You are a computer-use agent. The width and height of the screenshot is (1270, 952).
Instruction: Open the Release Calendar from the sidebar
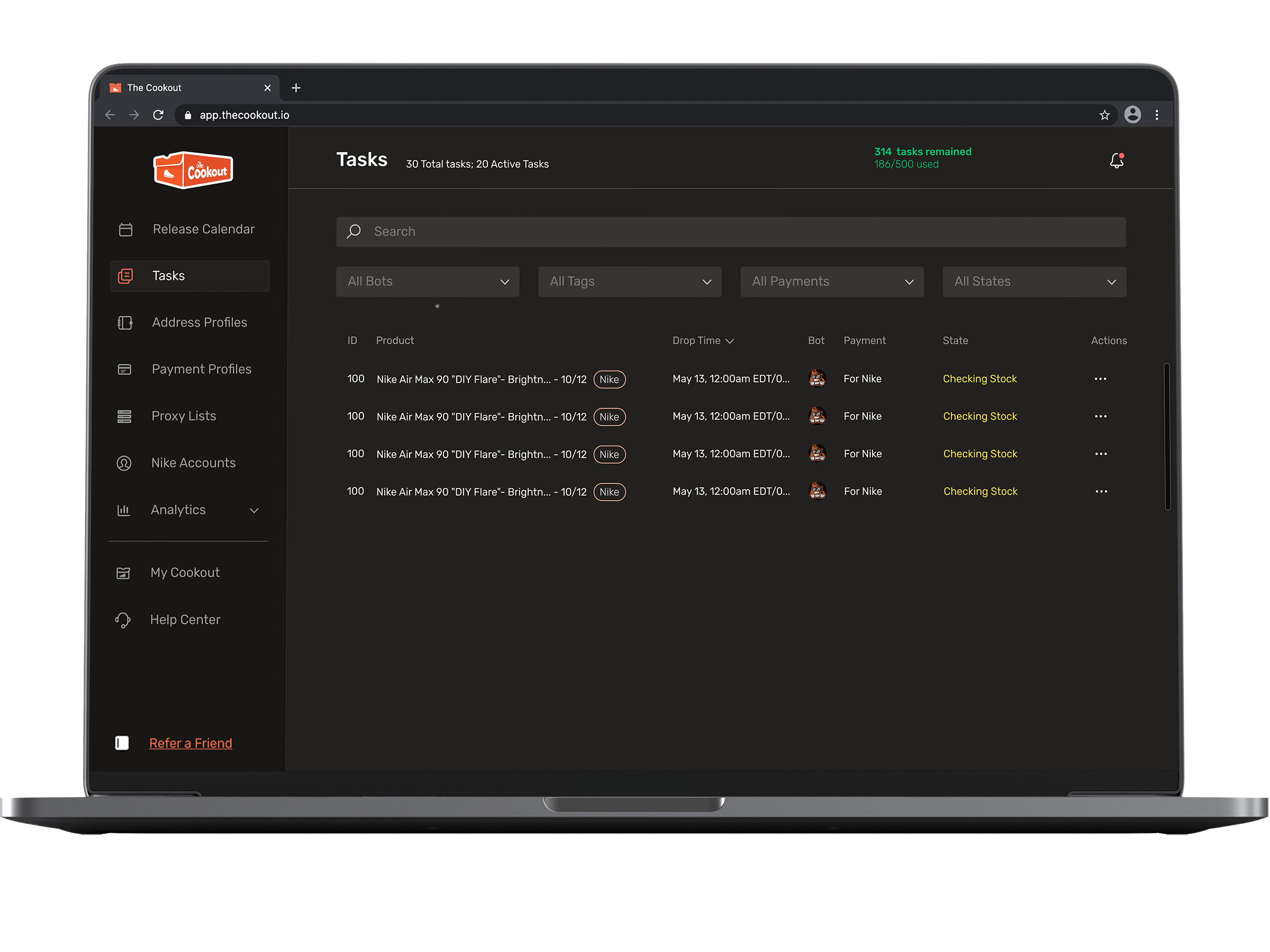203,229
